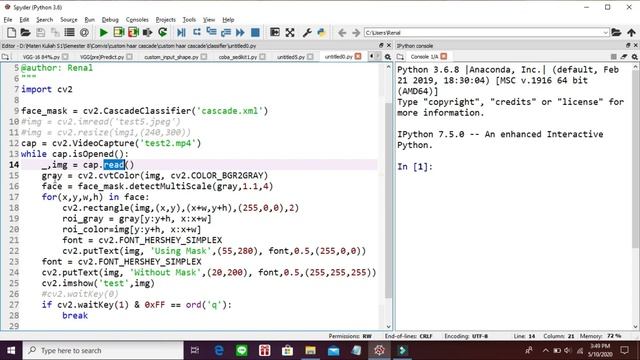
Task: Open the IPython console options icon
Action: pyautogui.click(x=635, y=57)
